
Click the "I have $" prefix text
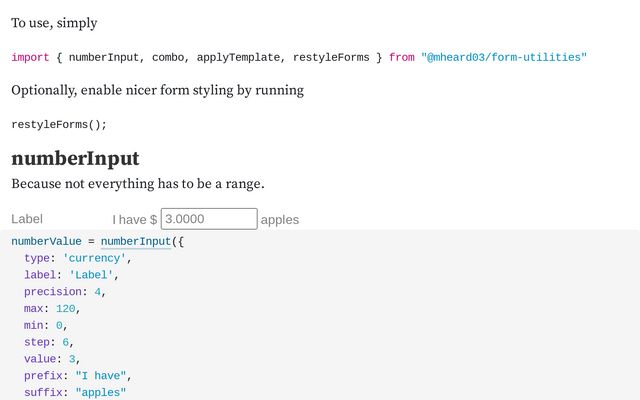[134, 219]
